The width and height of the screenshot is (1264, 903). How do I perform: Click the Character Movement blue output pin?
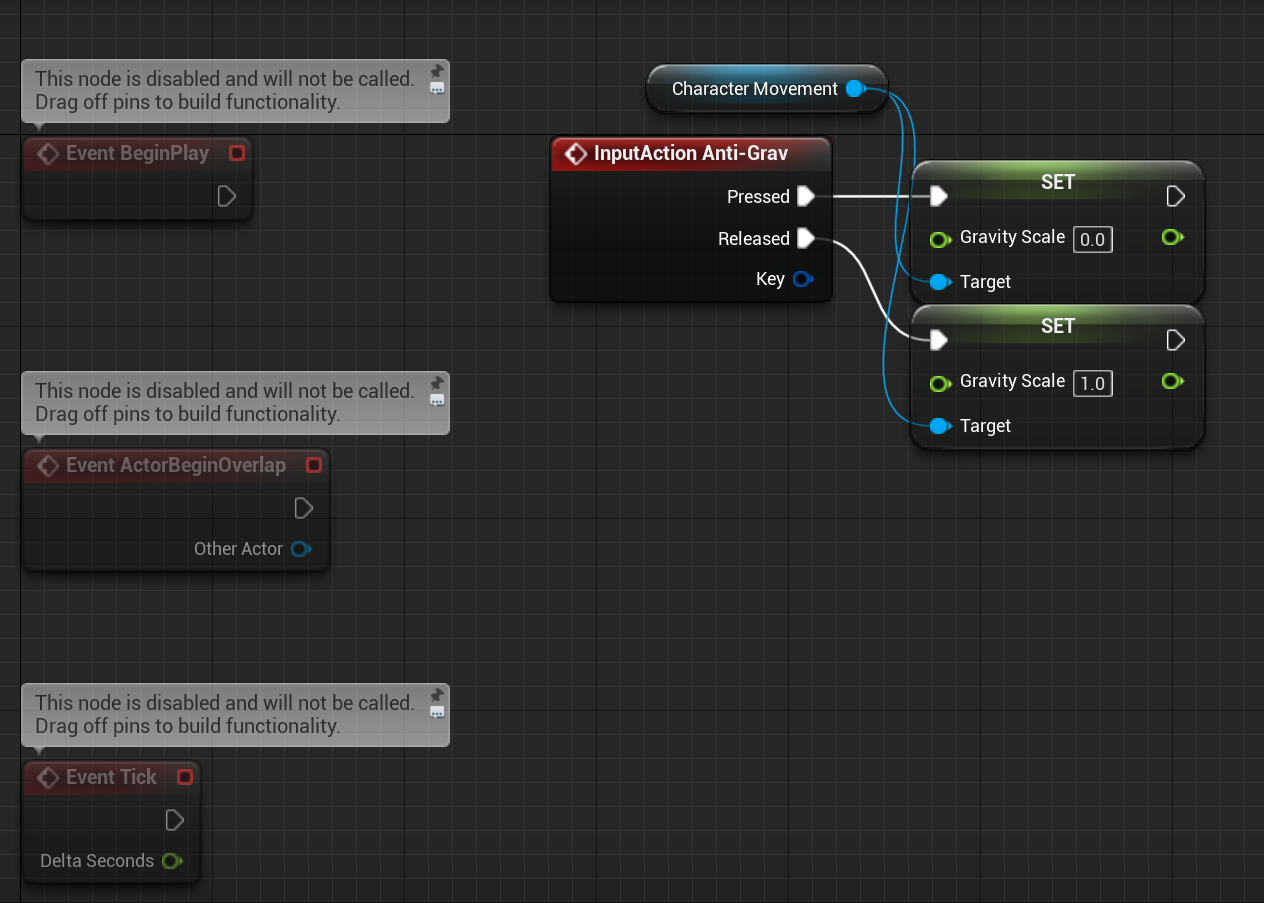[x=855, y=88]
